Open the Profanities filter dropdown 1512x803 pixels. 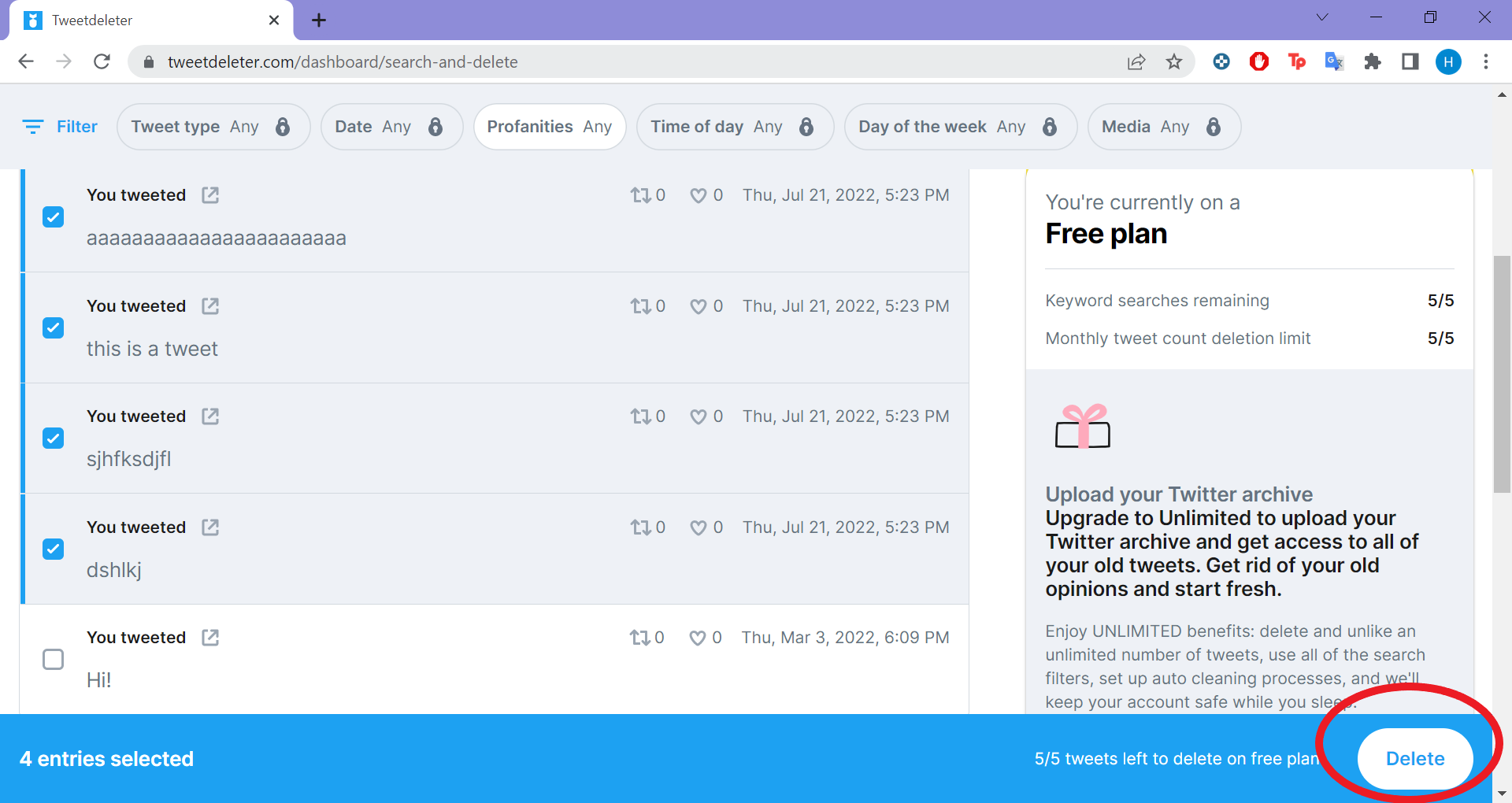pyautogui.click(x=550, y=127)
